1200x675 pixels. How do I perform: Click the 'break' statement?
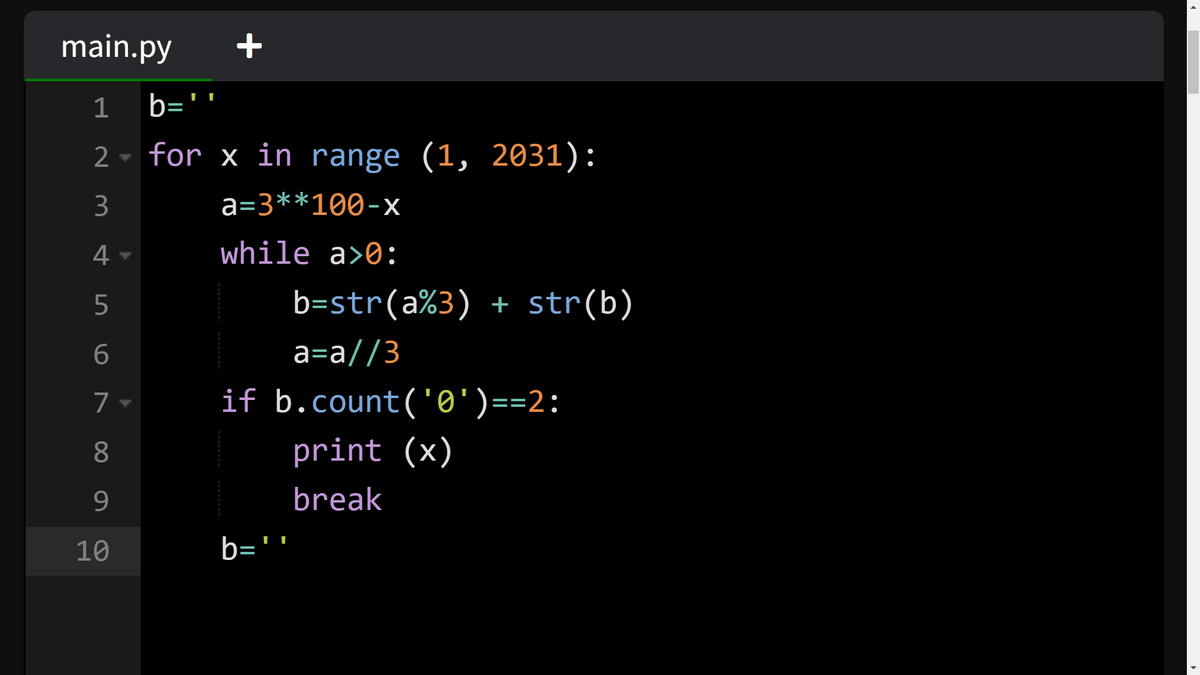coord(337,500)
